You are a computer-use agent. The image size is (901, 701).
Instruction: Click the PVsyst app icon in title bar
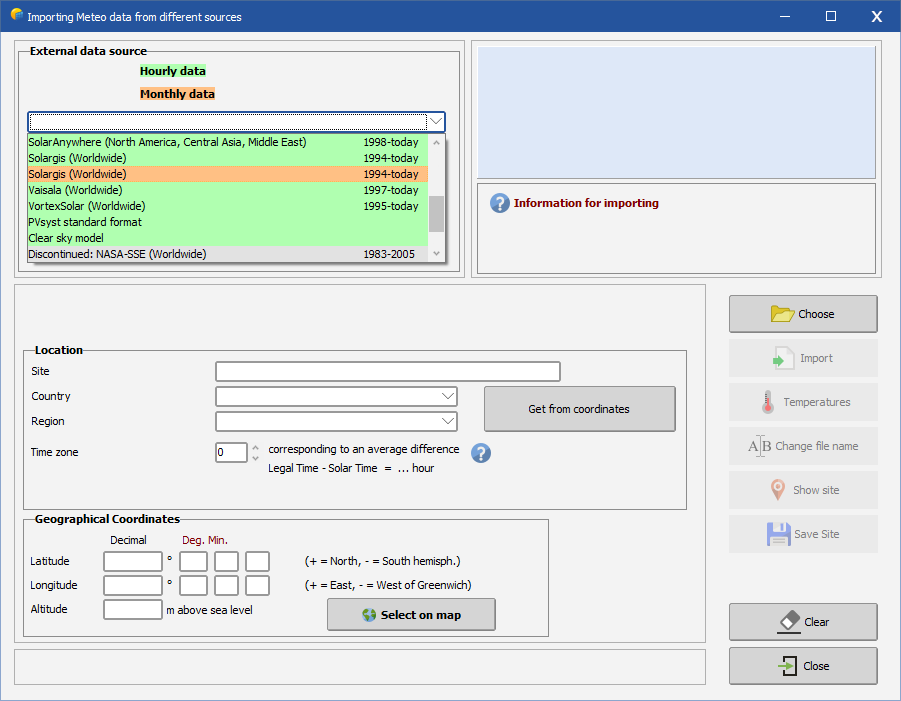[x=17, y=14]
